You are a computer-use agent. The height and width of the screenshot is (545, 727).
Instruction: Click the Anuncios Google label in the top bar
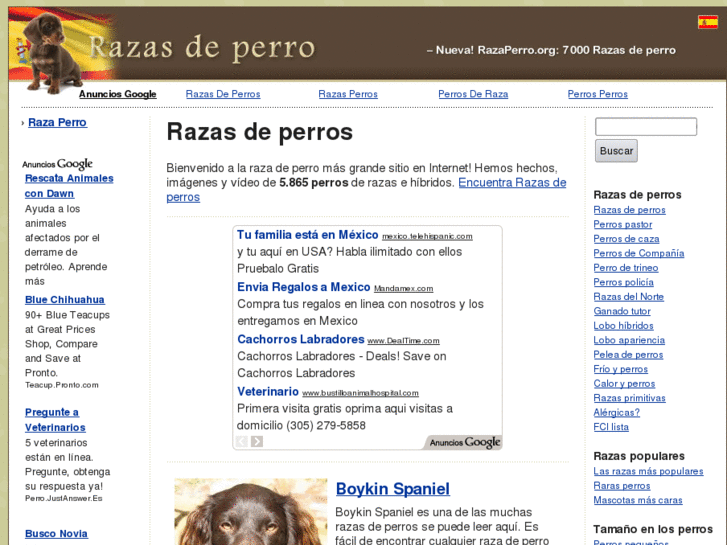(117, 94)
